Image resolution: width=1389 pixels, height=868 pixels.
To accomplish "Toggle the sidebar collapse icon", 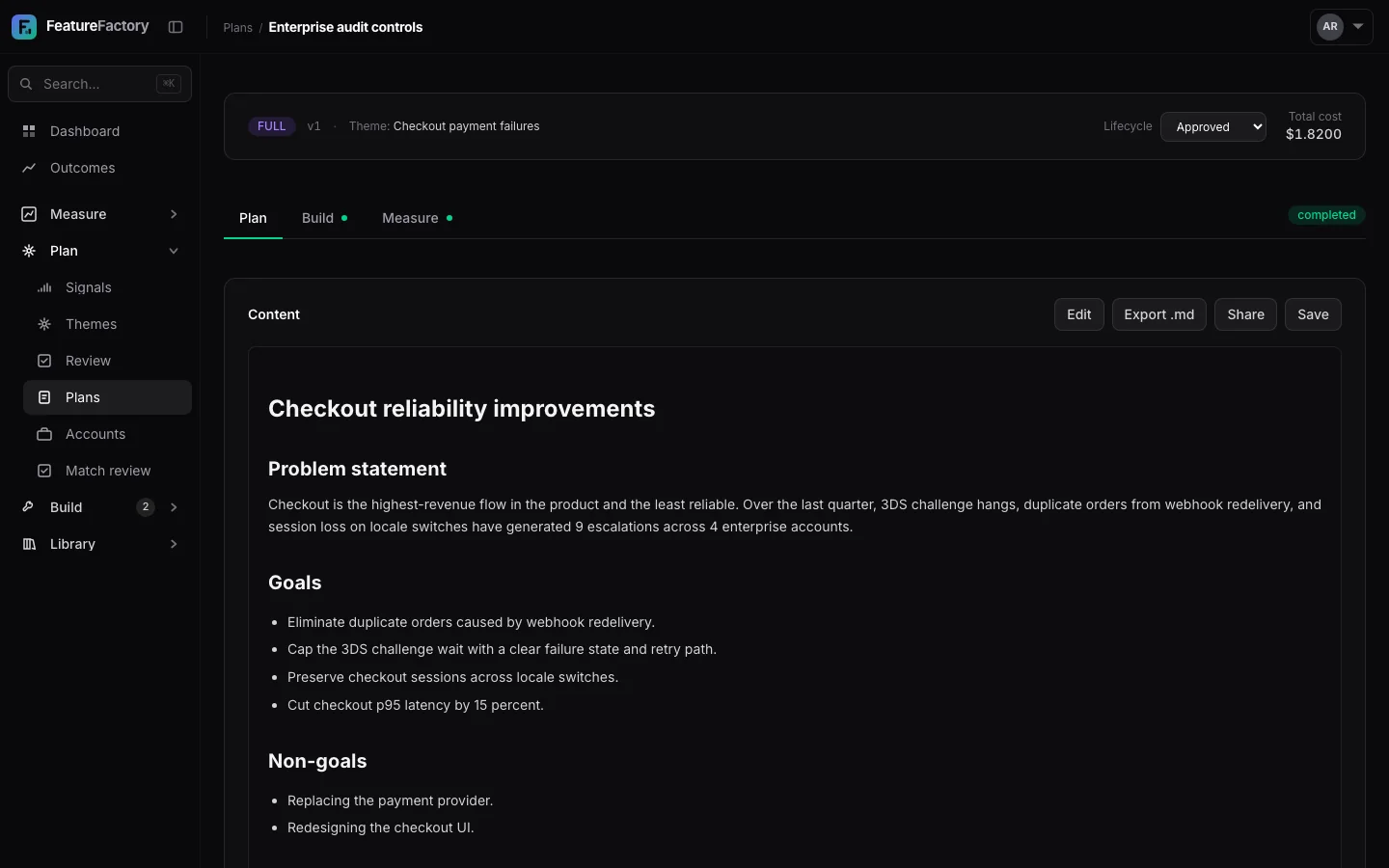I will click(176, 27).
